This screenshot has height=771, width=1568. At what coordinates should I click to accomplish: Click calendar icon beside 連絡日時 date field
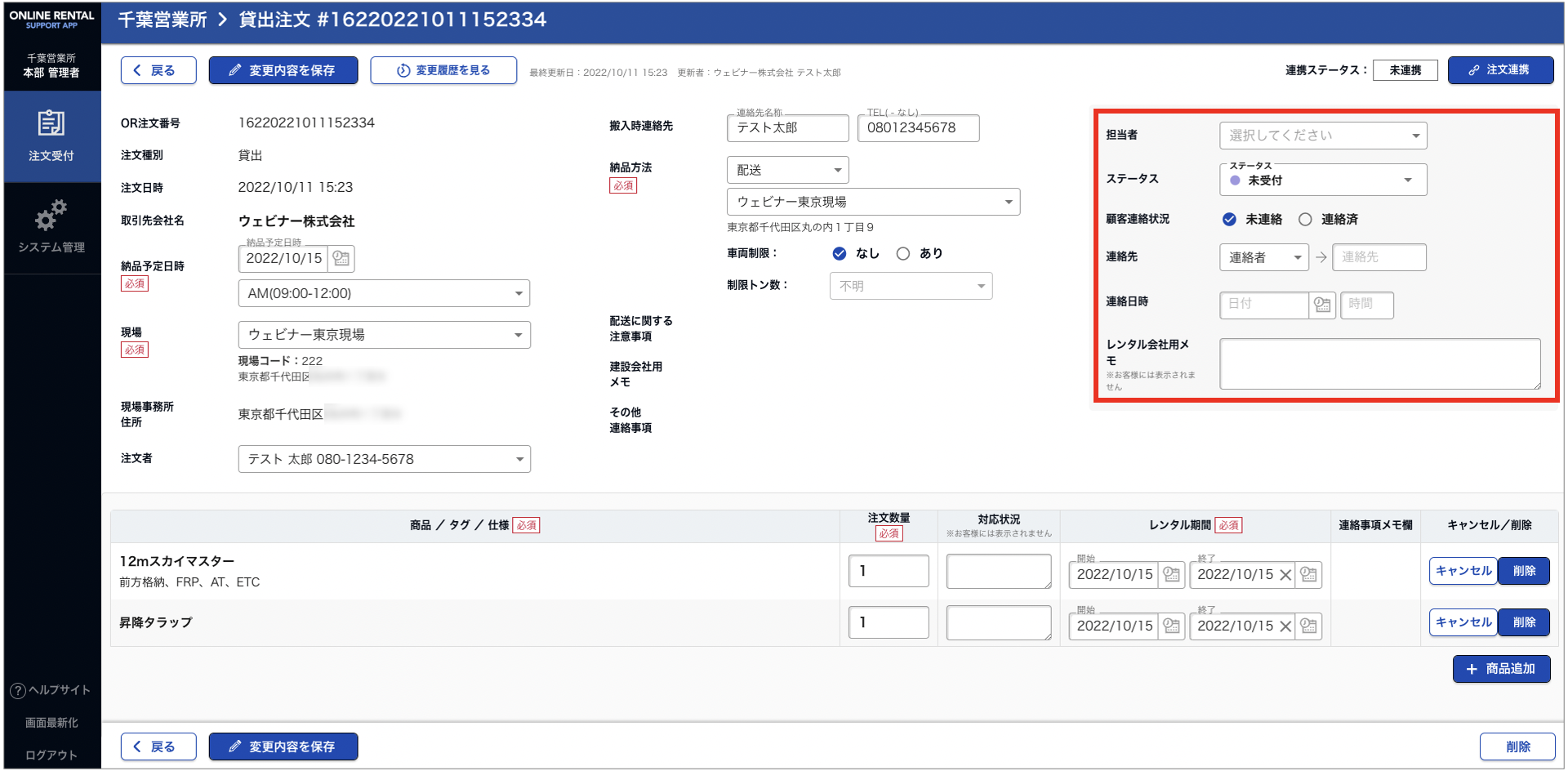[1322, 305]
